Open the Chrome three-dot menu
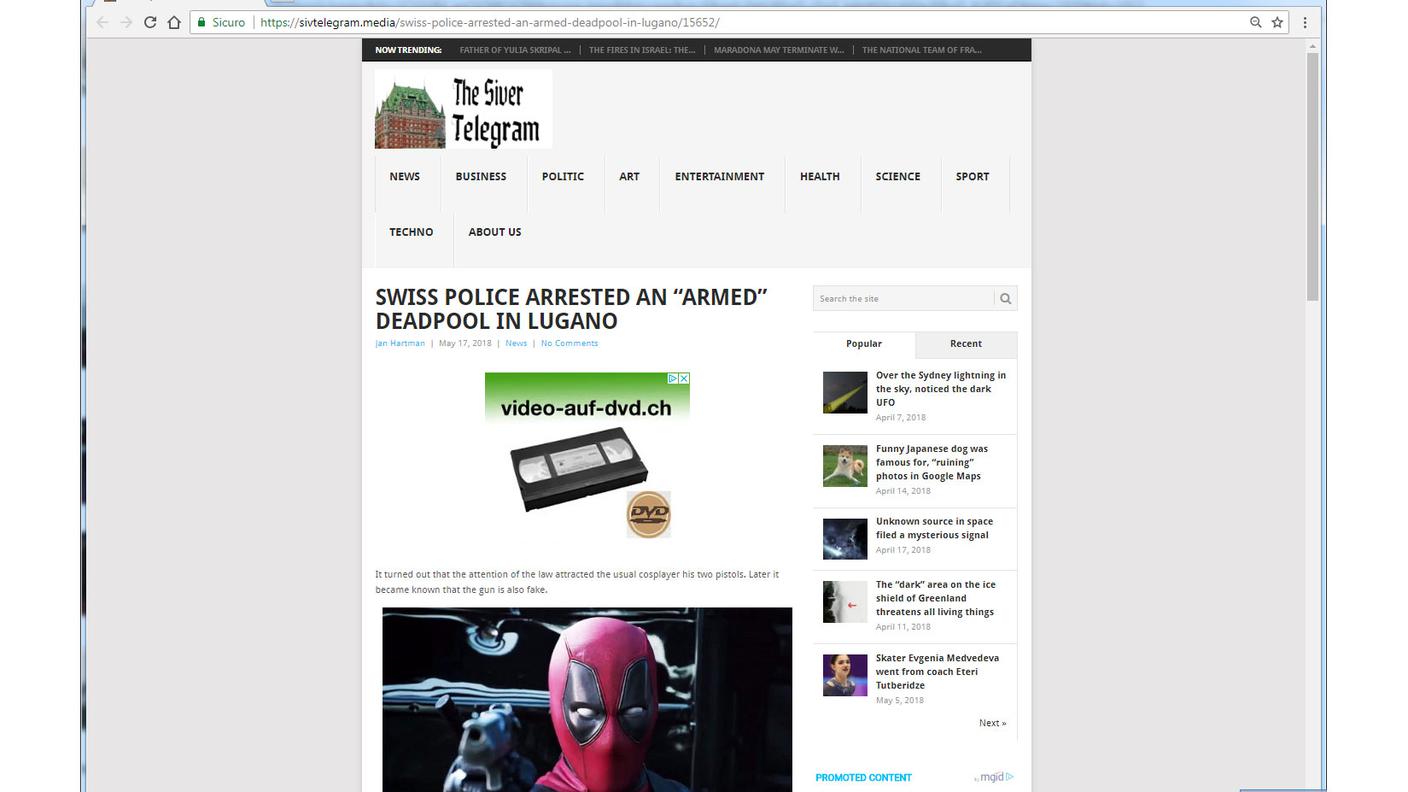Screen dimensions: 1408x792 1304,22
